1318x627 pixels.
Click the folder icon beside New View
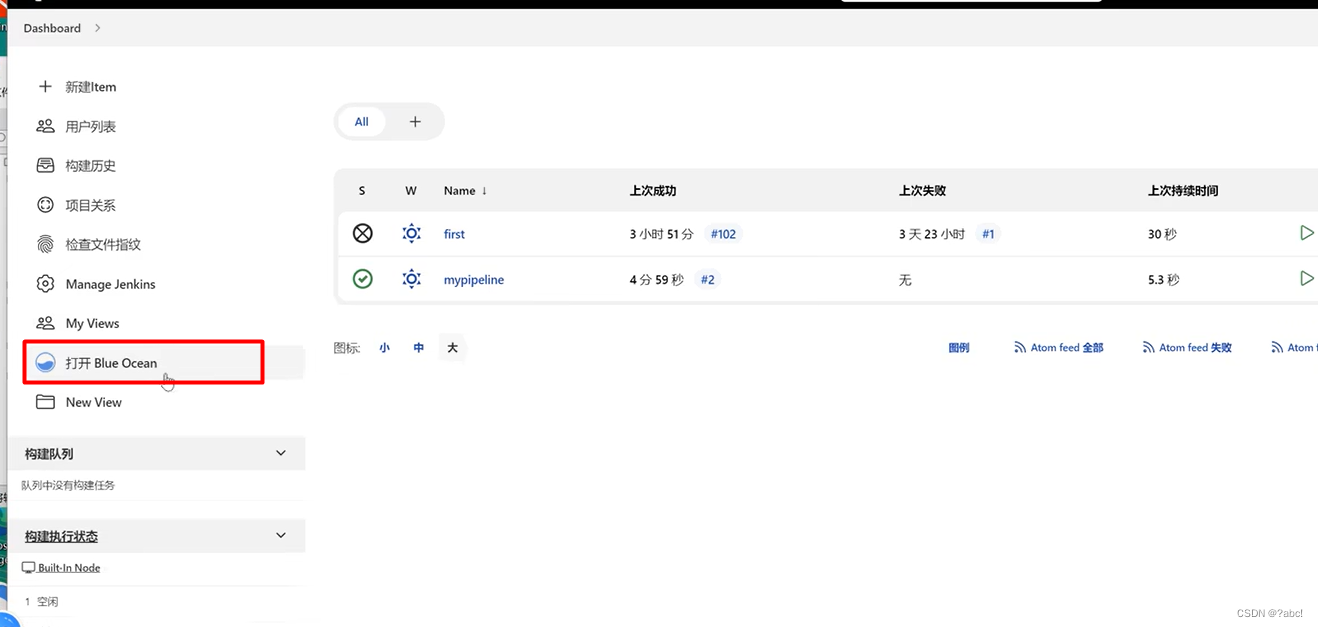pyautogui.click(x=45, y=402)
